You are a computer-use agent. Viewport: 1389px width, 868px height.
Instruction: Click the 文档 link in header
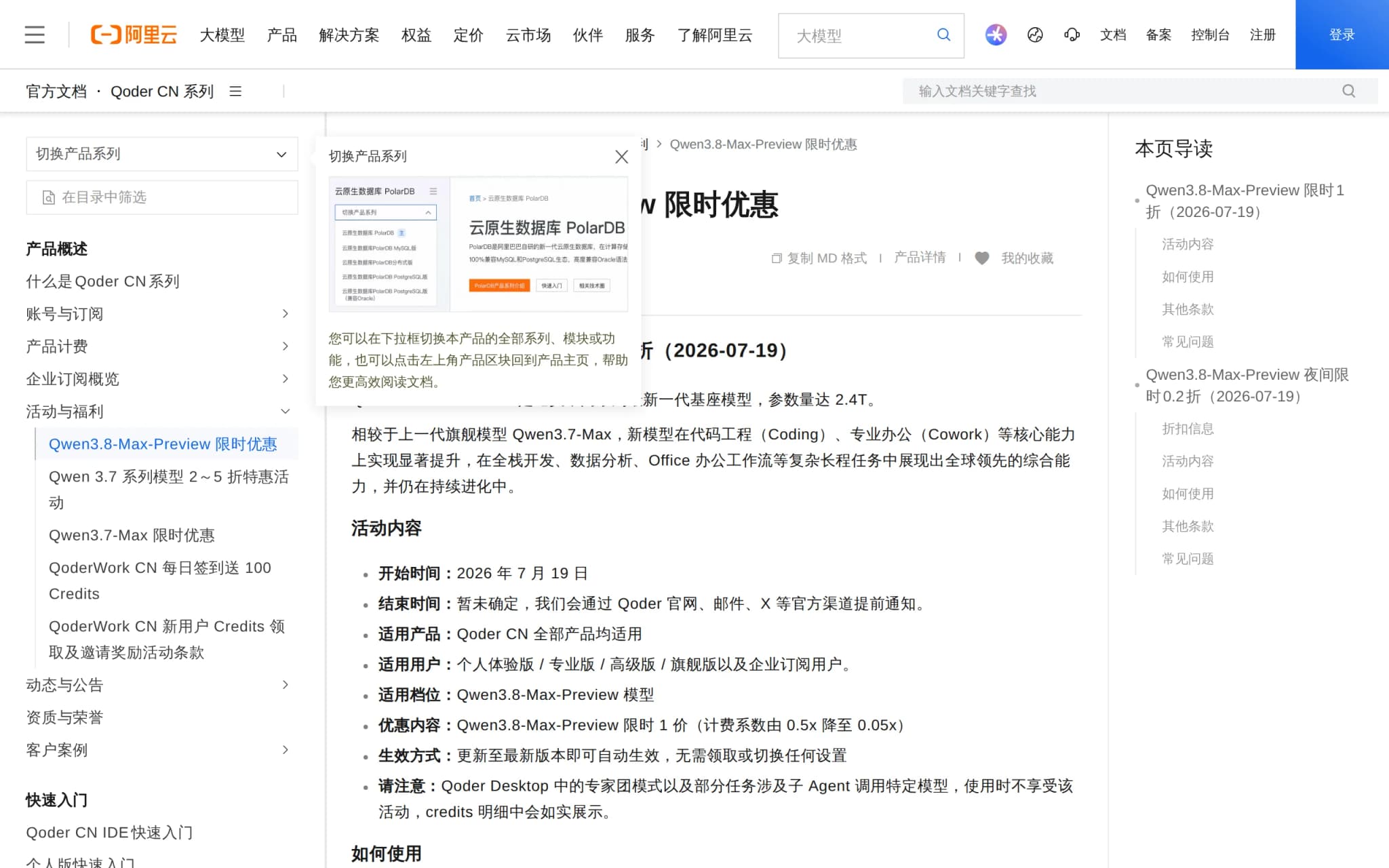click(x=1112, y=35)
